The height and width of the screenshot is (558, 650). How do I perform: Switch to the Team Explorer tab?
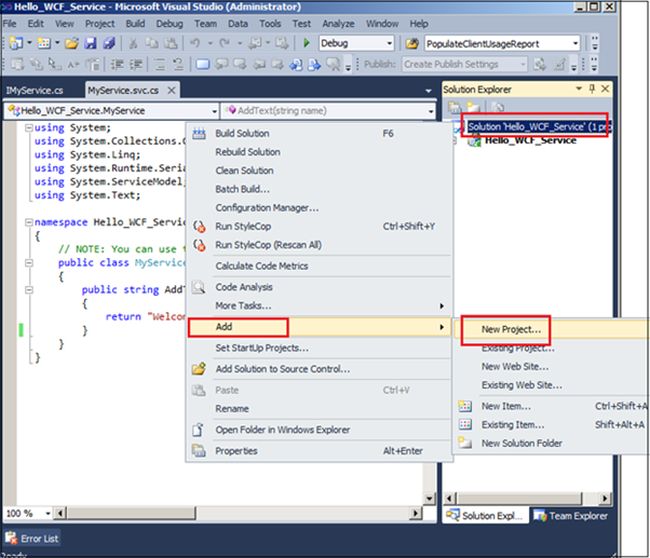coord(572,516)
